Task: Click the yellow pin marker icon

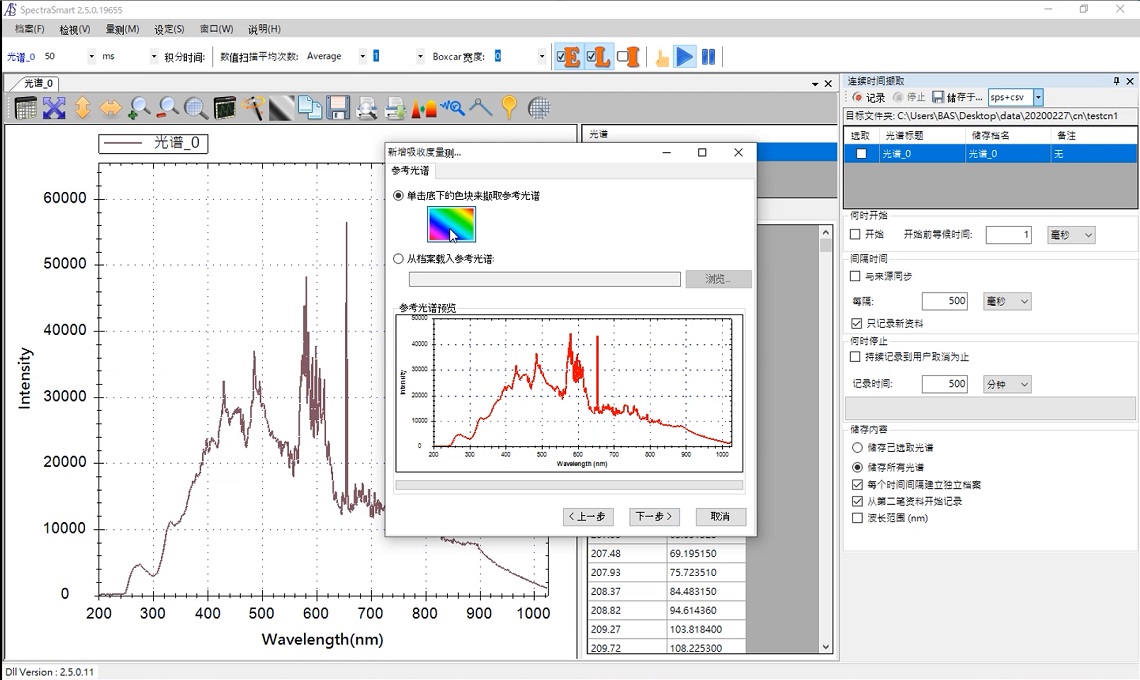Action: pos(509,108)
